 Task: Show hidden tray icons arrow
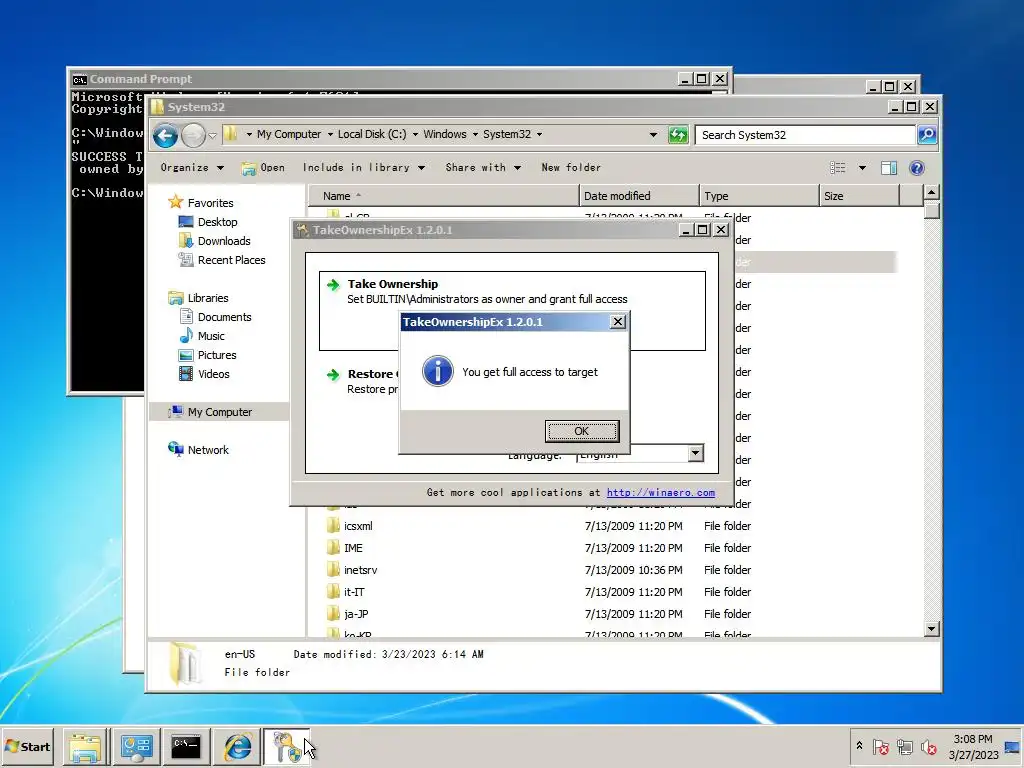[x=859, y=746]
